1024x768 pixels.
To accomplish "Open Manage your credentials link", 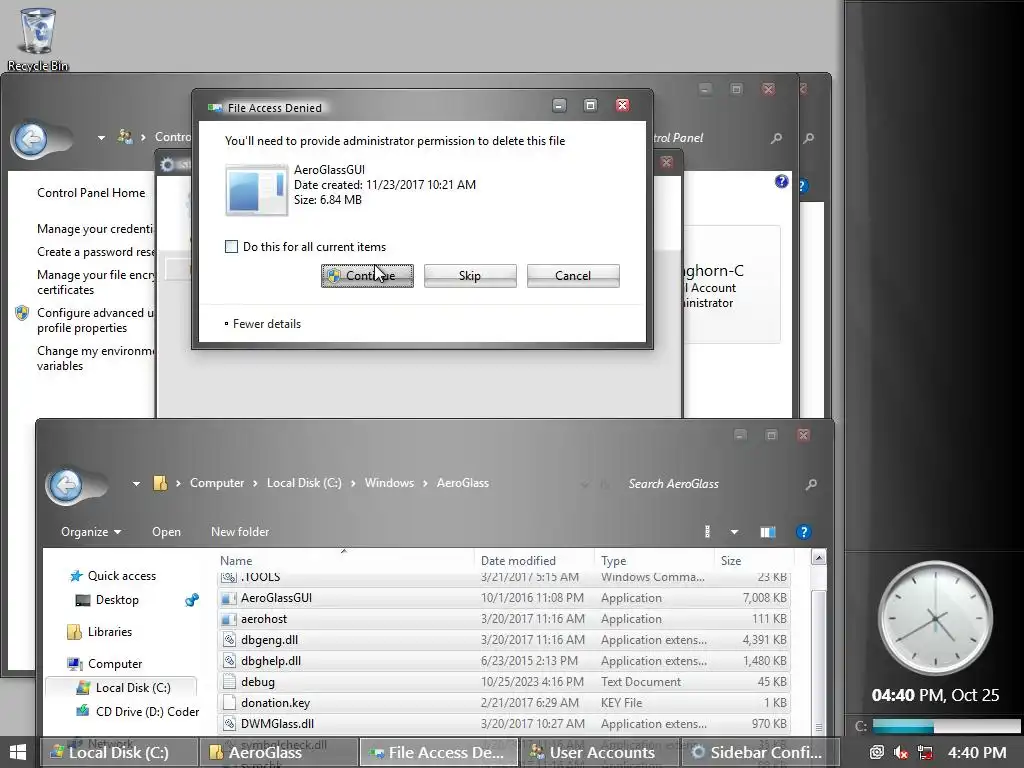I will pos(95,229).
